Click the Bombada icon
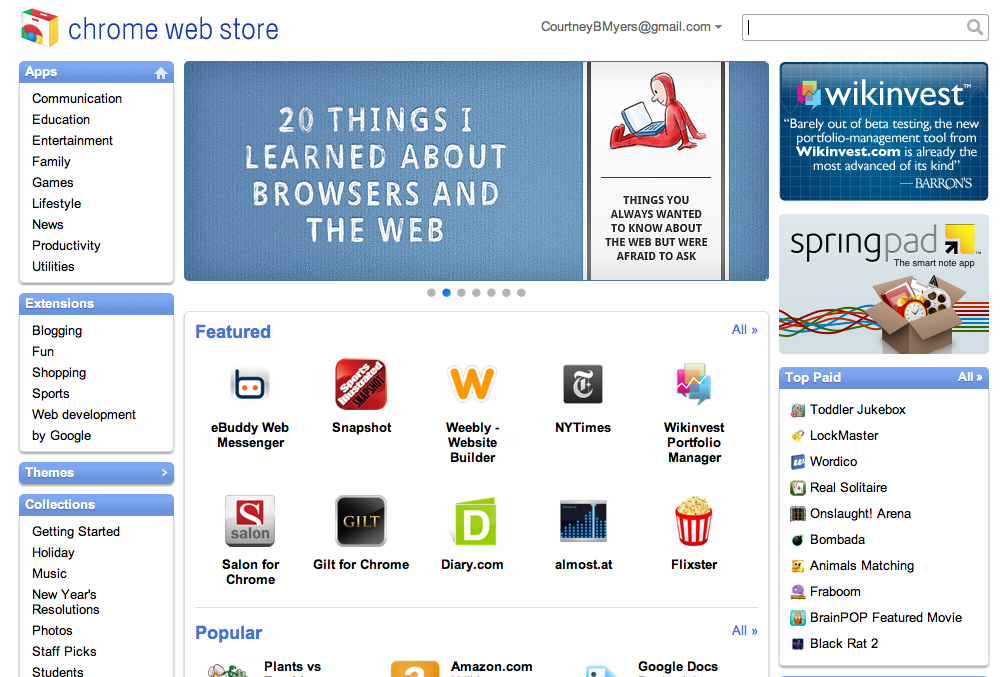Image resolution: width=1004 pixels, height=677 pixels. click(x=798, y=540)
